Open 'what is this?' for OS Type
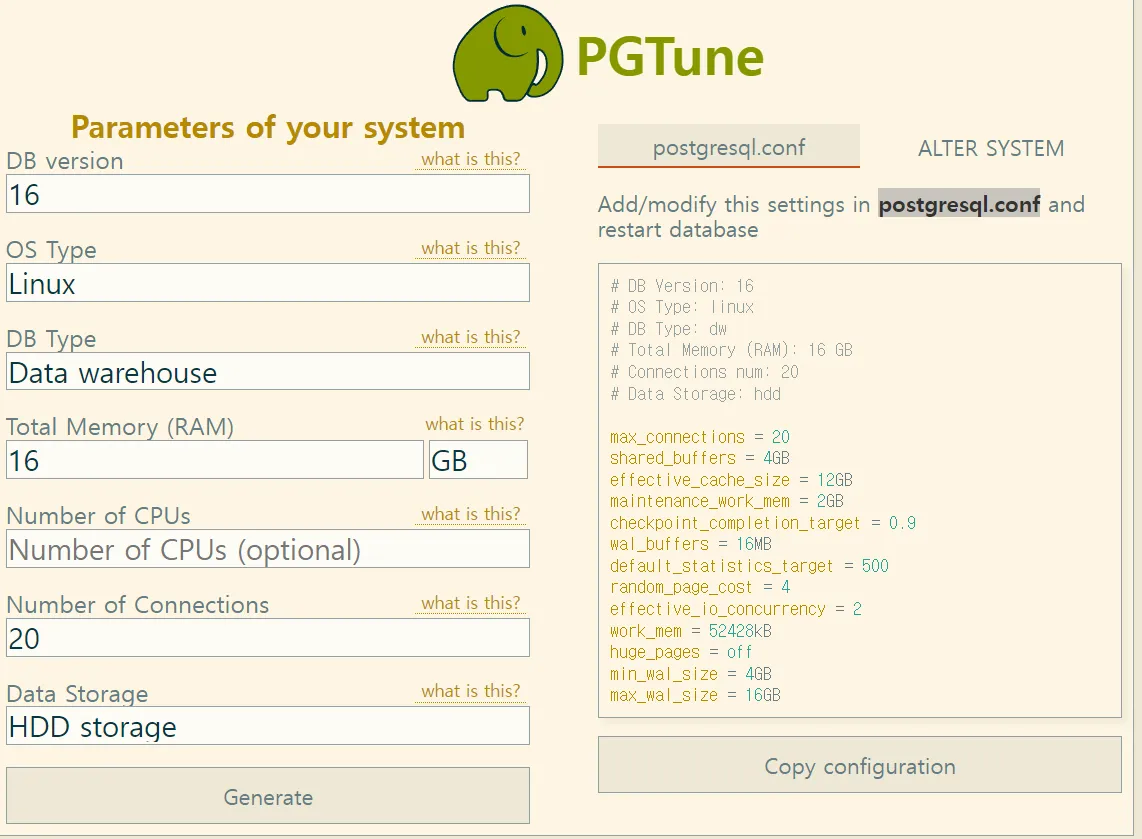 470,248
